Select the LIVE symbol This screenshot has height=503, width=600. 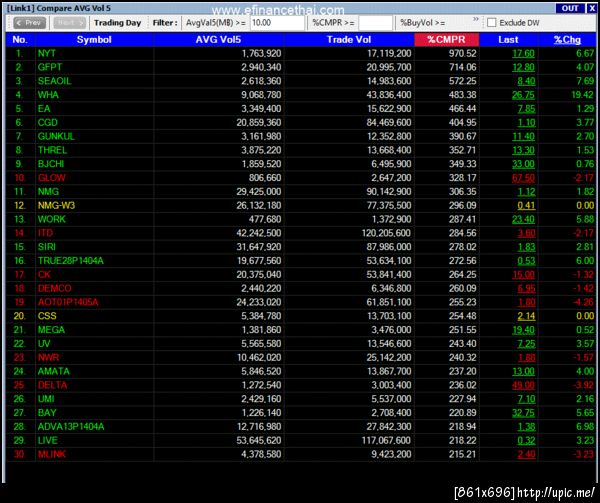[x=47, y=440]
